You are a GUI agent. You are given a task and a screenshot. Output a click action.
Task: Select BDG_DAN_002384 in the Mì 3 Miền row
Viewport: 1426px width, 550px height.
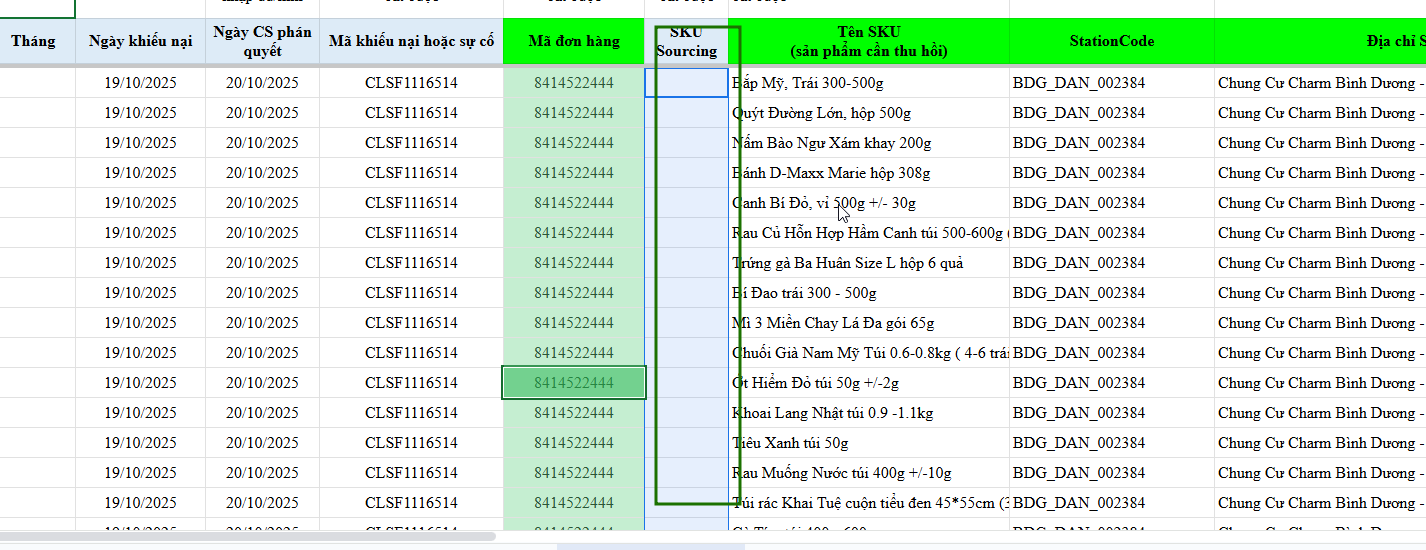coord(1112,323)
